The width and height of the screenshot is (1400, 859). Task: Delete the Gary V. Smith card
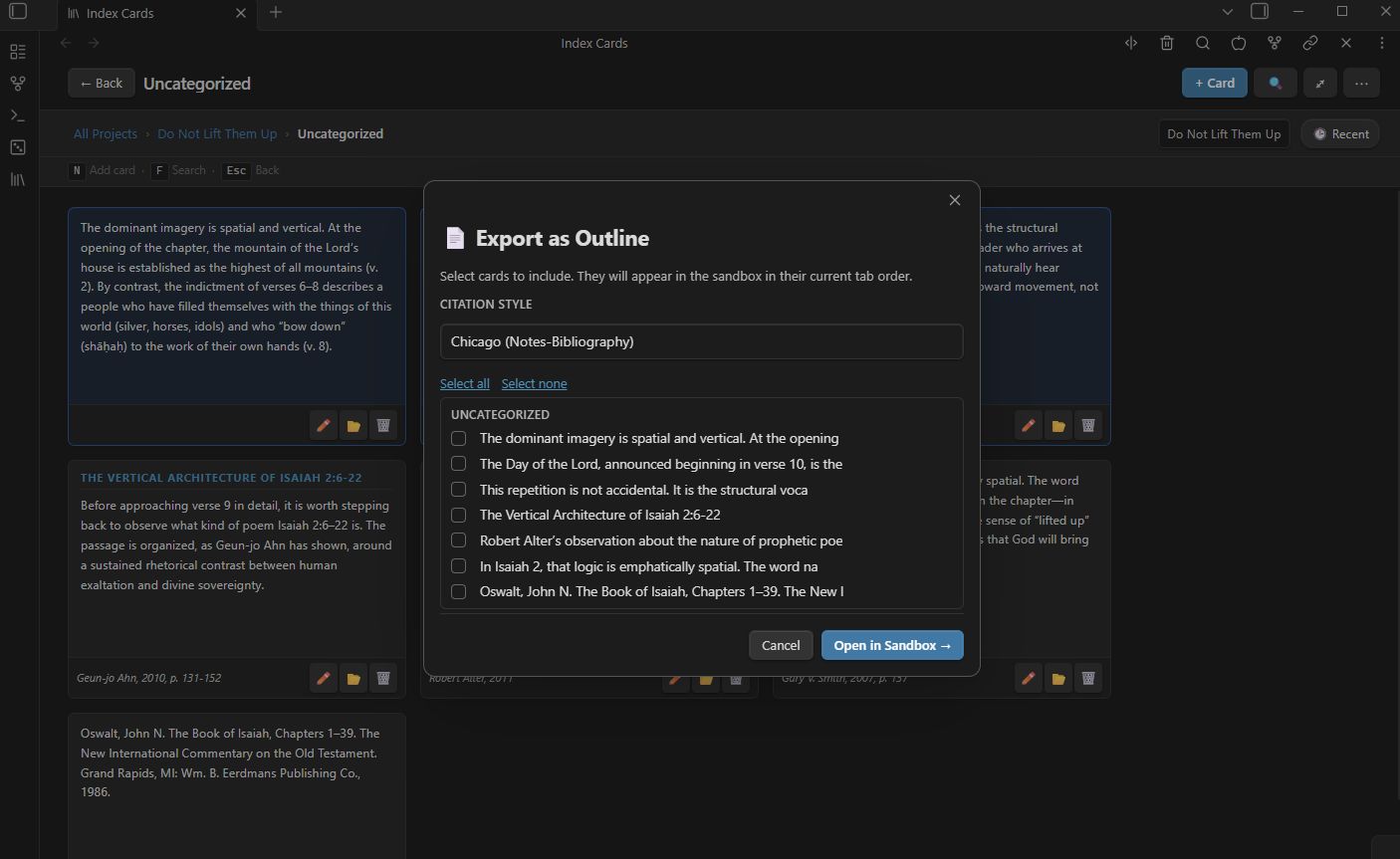pos(1088,679)
